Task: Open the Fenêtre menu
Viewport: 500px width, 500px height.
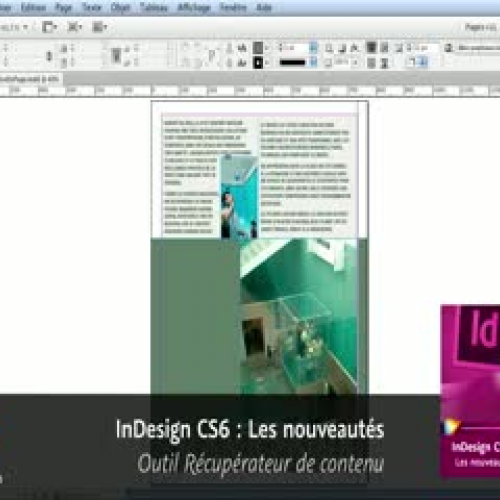Action: pos(233,7)
